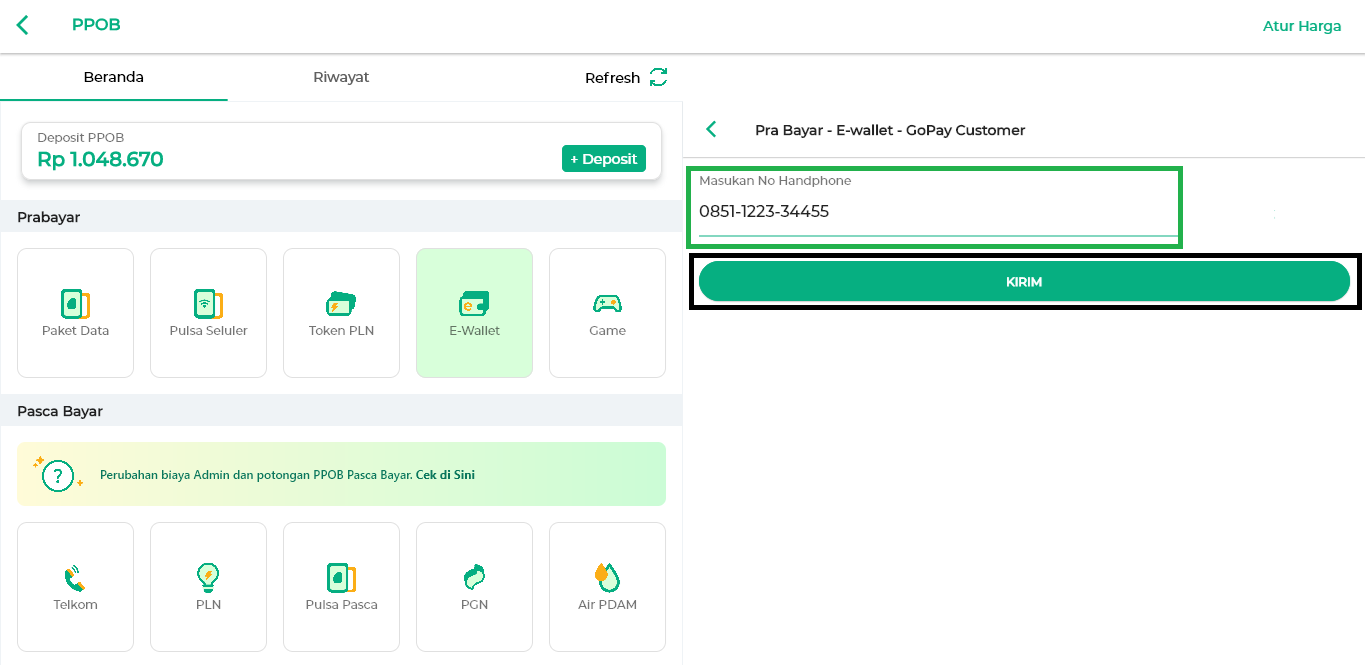Click the Deposit PPOB label
Viewport: 1365px width, 665px height.
(80, 138)
